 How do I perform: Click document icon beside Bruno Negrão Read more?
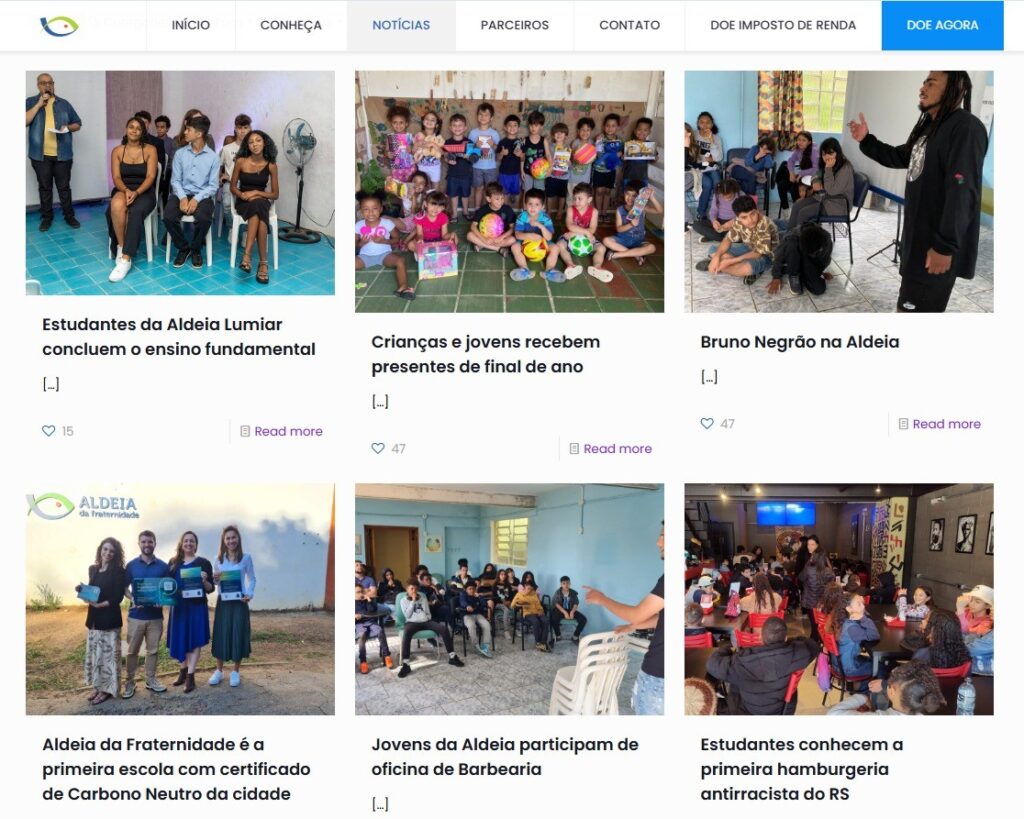click(903, 424)
